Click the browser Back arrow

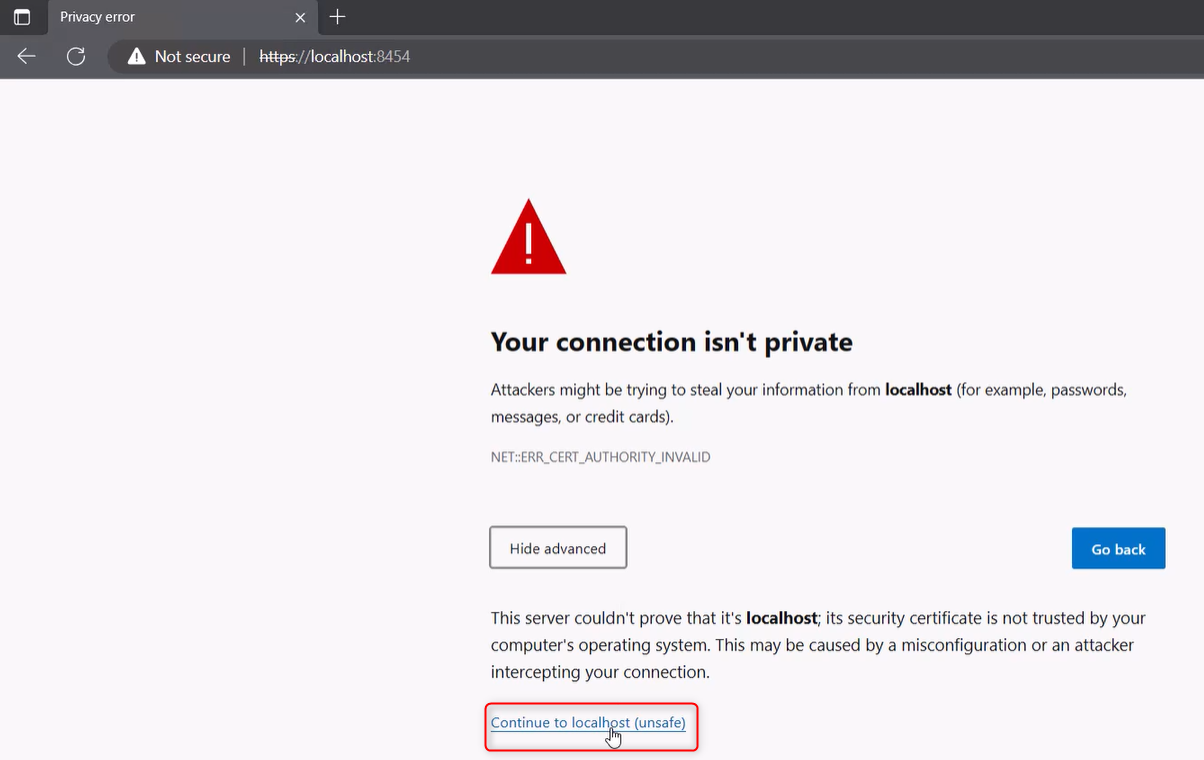pos(27,57)
